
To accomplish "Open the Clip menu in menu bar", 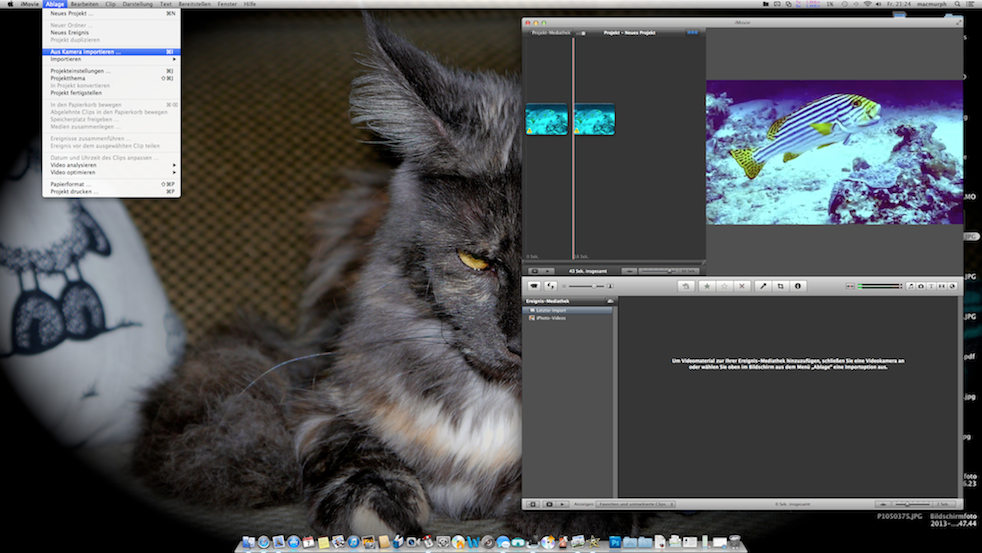I will coord(110,4).
